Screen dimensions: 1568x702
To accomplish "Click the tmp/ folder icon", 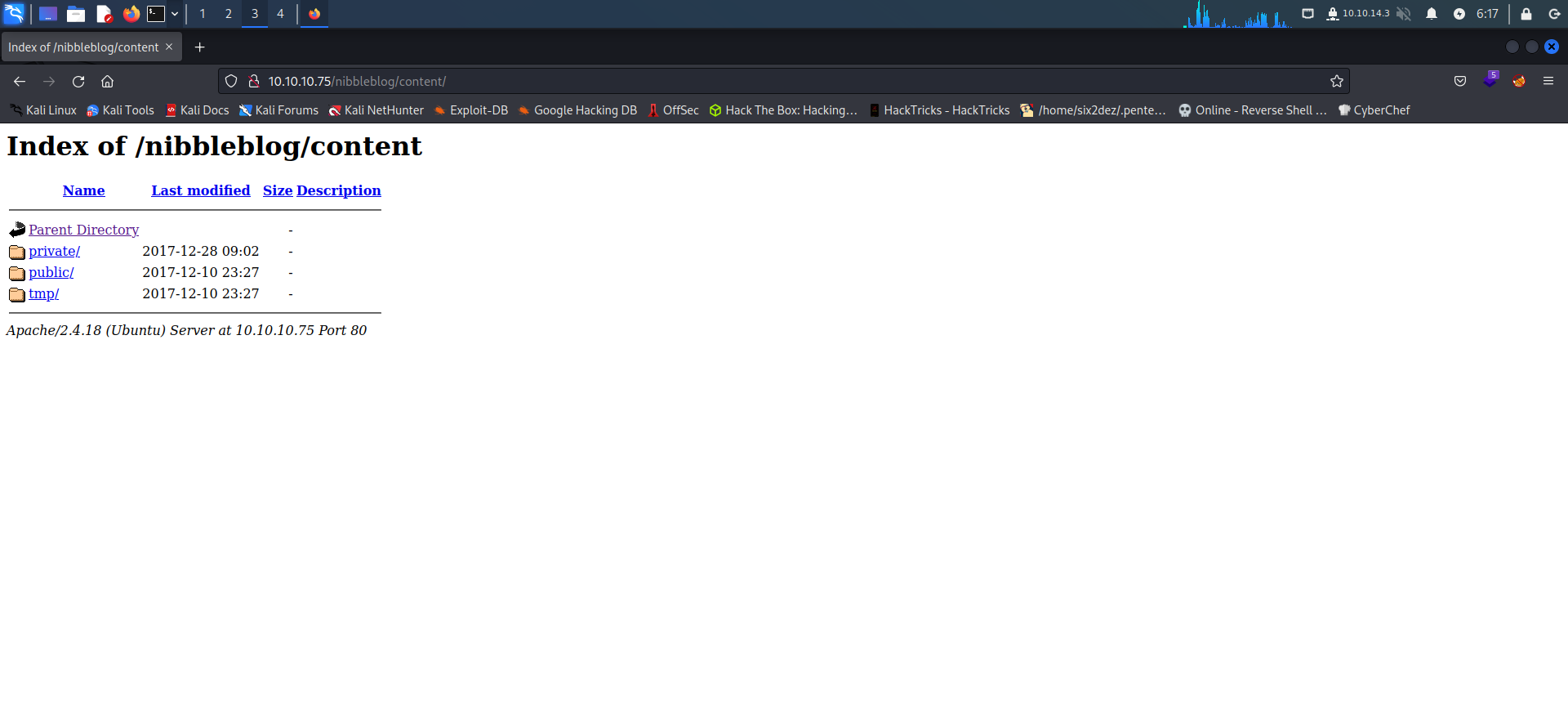I will pos(17,294).
